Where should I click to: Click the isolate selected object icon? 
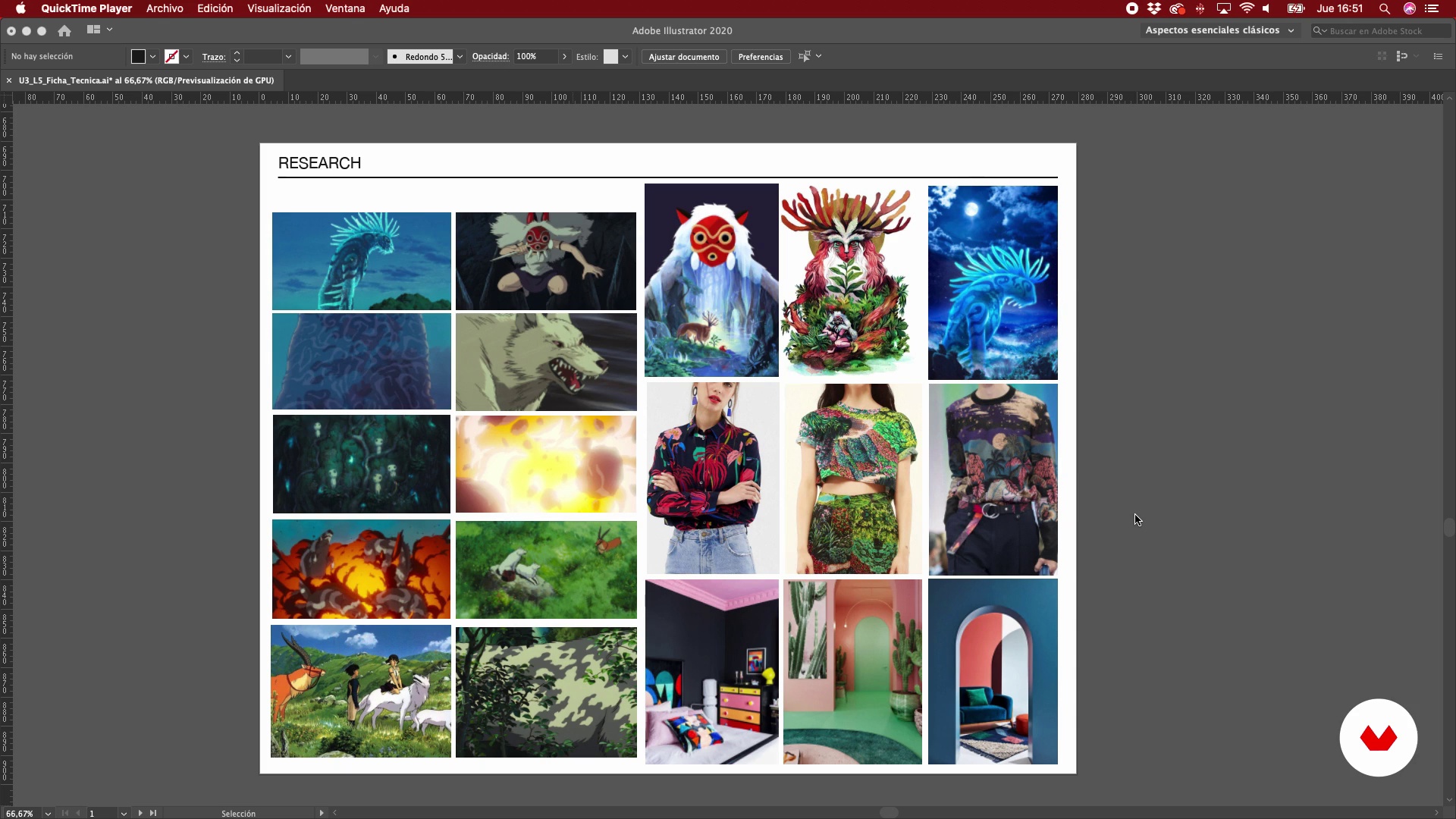1382,56
